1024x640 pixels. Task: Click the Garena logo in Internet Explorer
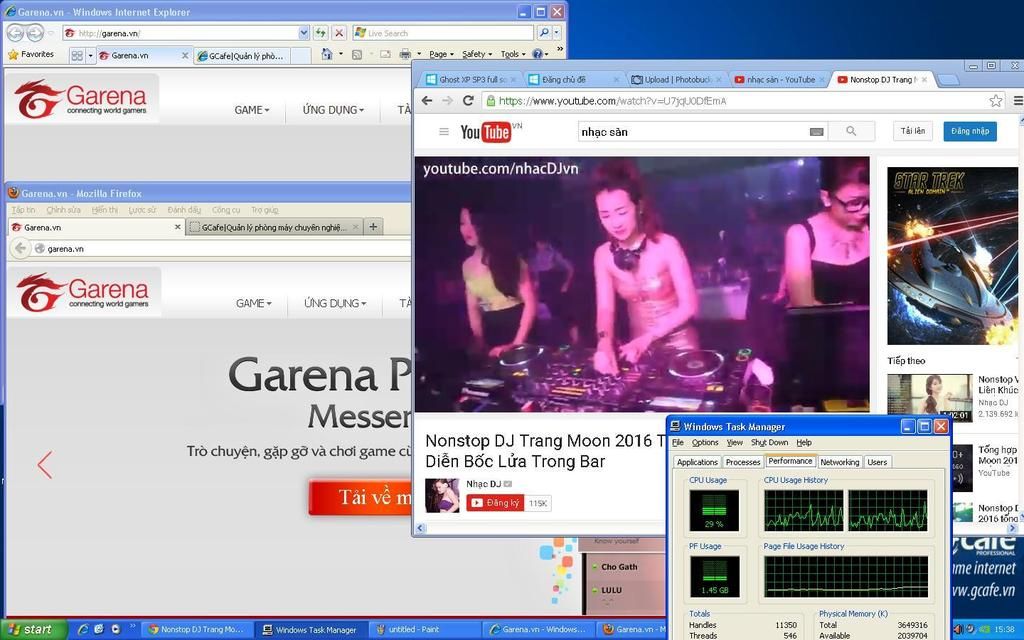point(81,99)
